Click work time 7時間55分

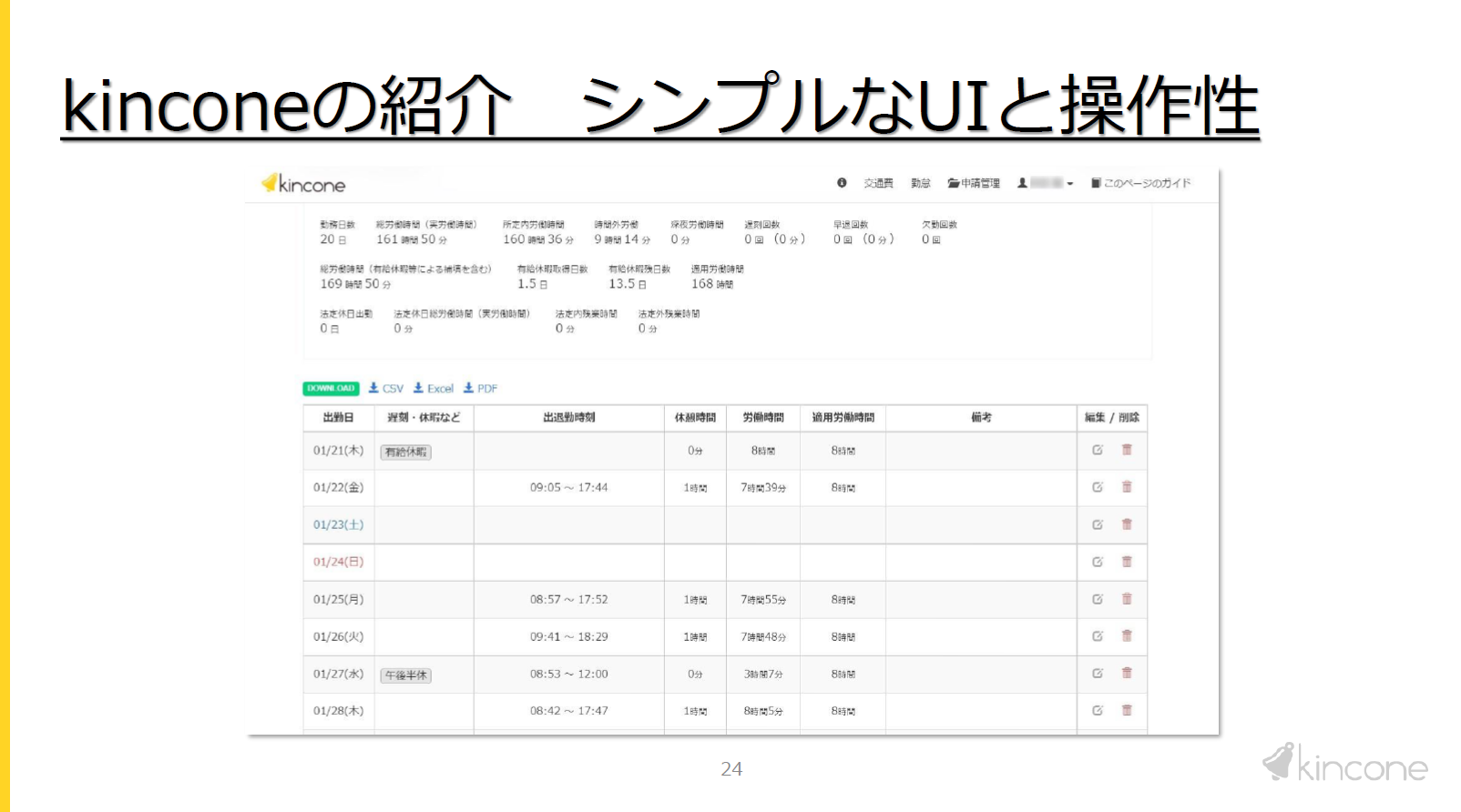(763, 600)
